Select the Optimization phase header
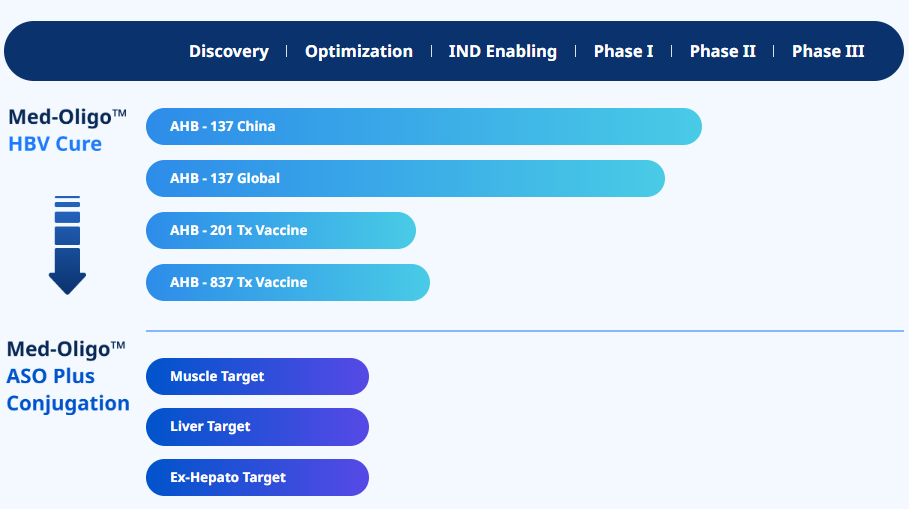Screen dimensions: 909x509 pyautogui.click(x=358, y=51)
